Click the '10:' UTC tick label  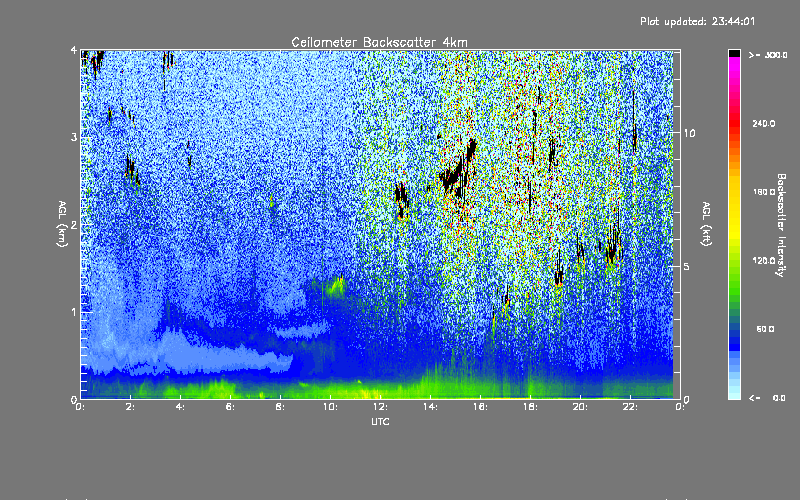click(x=330, y=407)
